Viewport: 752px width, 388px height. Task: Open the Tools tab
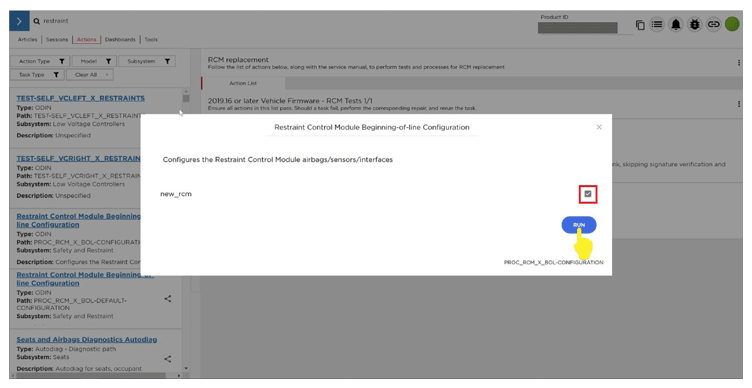click(151, 39)
